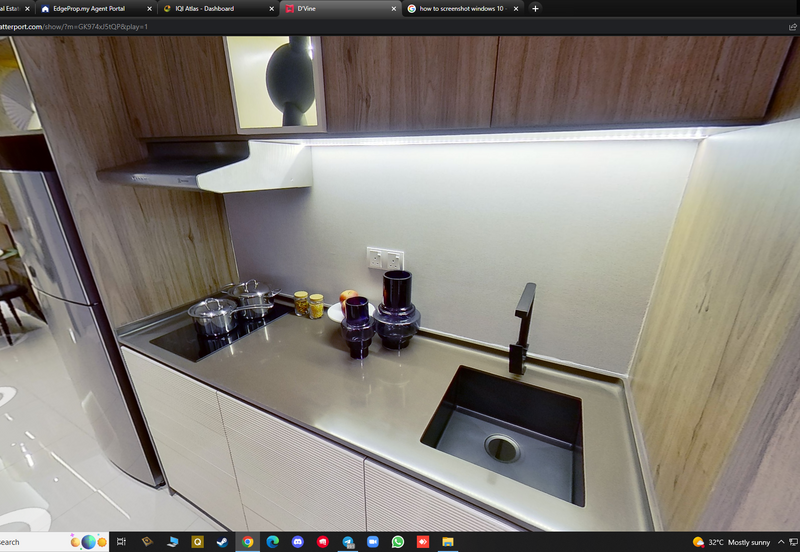Switch to how to screenshot windows 10 tab
800x552 pixels.
[x=460, y=8]
